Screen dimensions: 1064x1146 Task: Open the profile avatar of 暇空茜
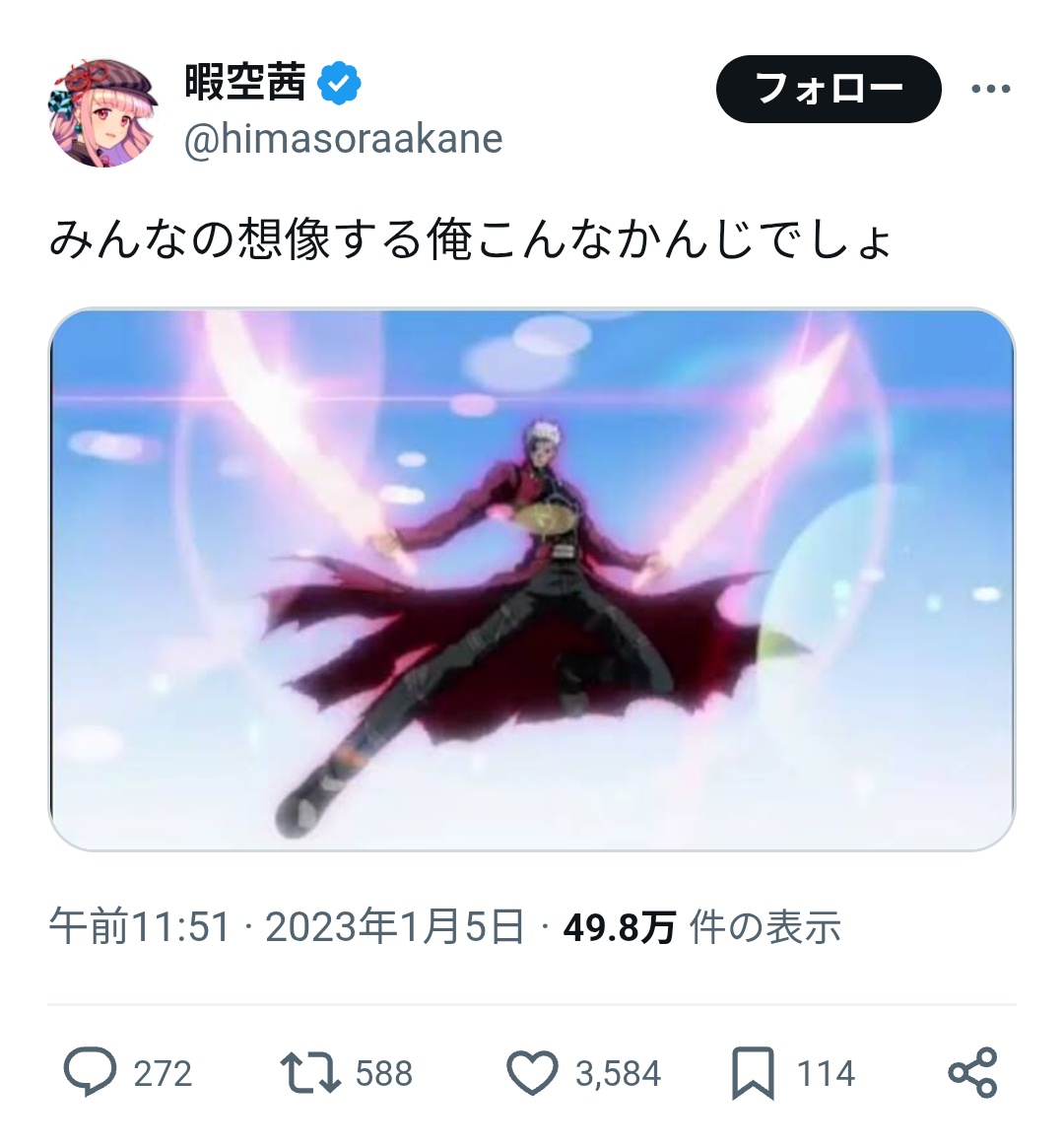tap(103, 112)
